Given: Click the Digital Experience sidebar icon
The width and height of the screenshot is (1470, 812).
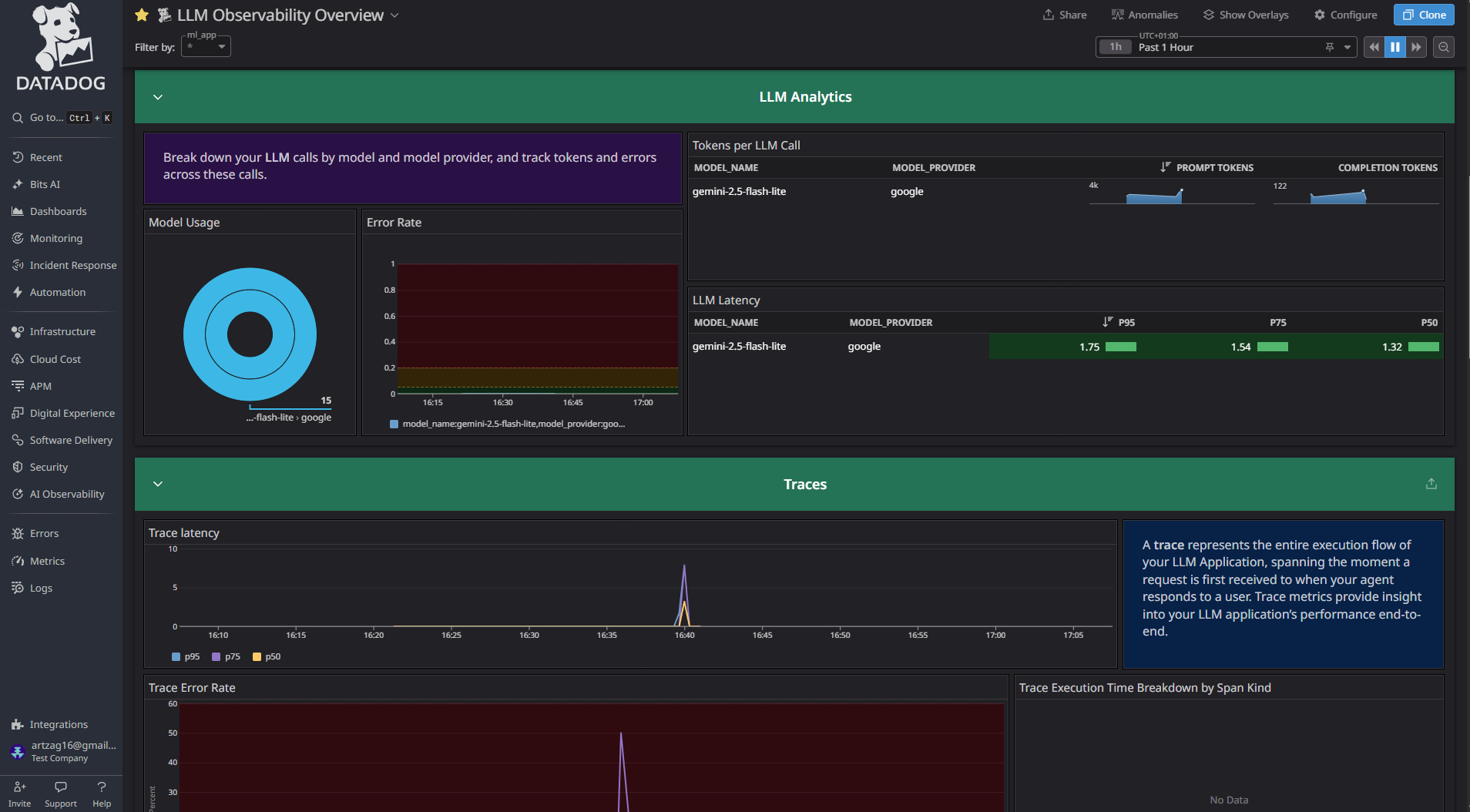Looking at the screenshot, I should pos(18,413).
